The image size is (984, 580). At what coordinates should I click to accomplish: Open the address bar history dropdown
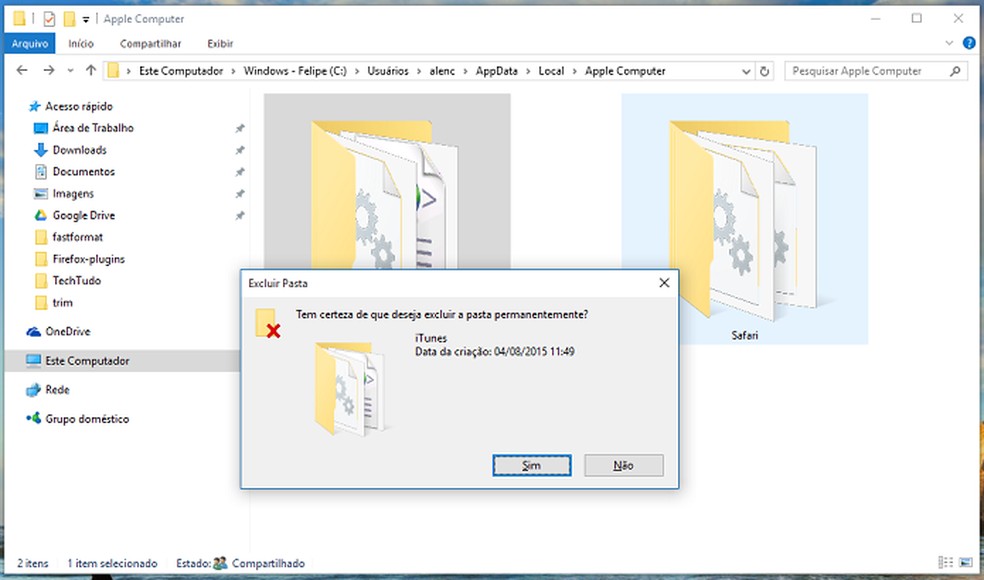click(746, 71)
